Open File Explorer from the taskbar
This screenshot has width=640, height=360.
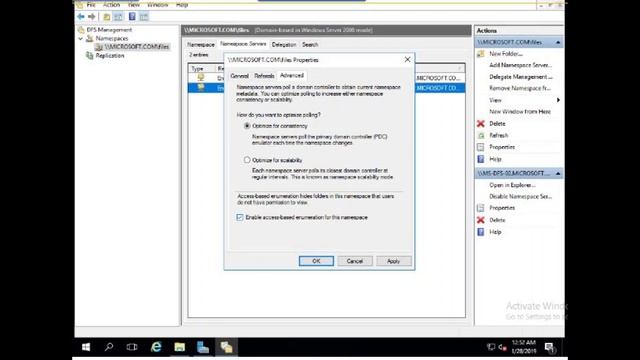[180, 347]
